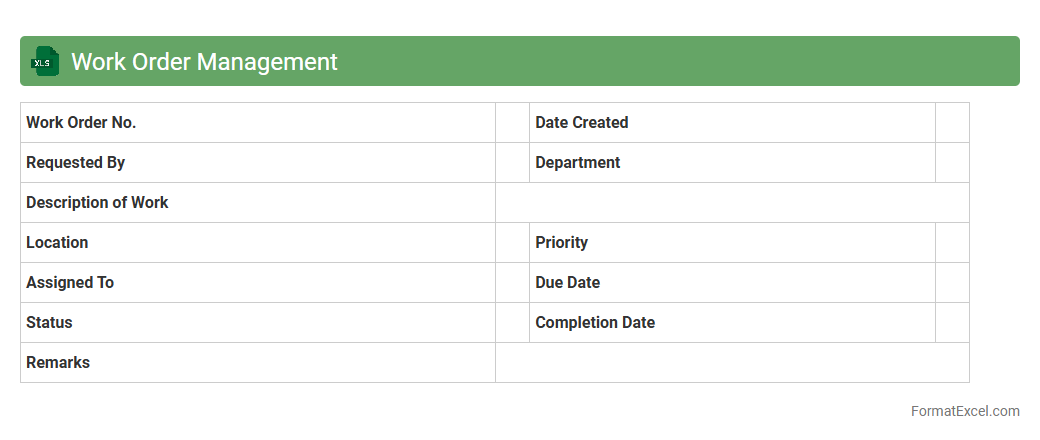Click the XLS file icon in header
Image resolution: width=1040 pixels, height=440 pixels.
pos(43,62)
